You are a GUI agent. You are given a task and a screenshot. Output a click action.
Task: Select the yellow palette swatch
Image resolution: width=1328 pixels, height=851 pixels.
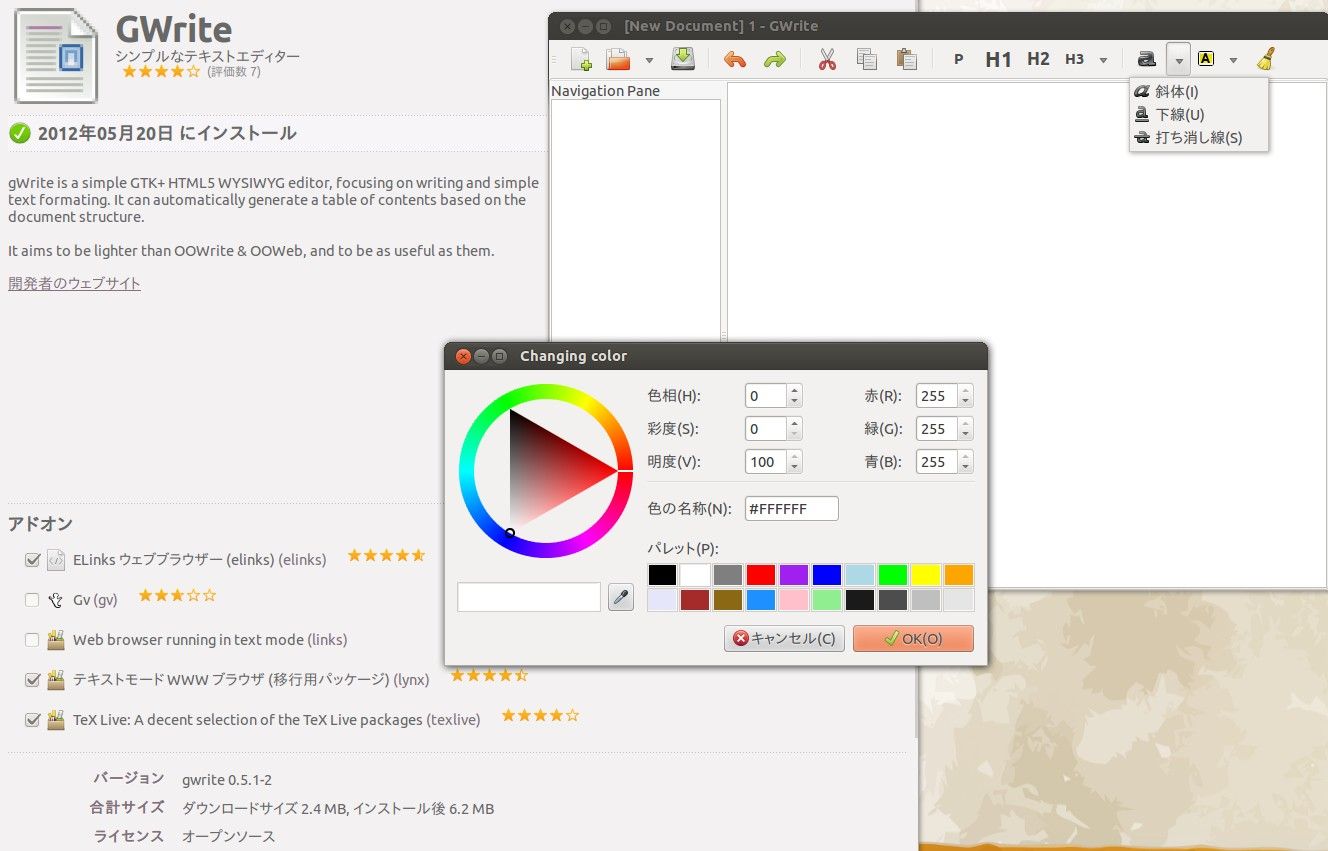(x=926, y=575)
